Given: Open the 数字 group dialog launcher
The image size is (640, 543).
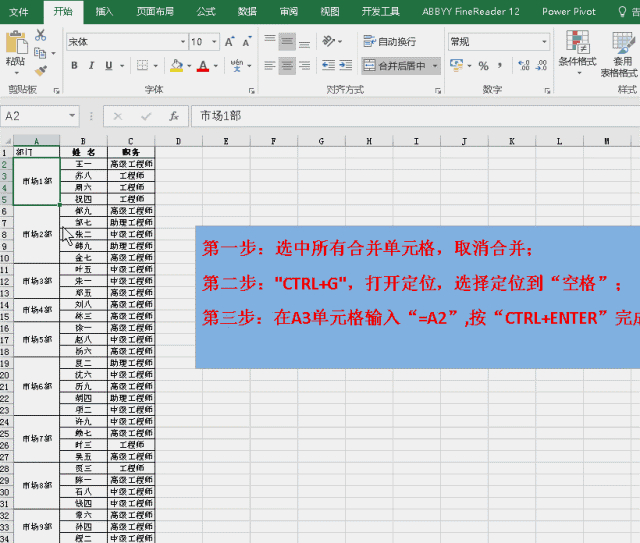Looking at the screenshot, I should point(547,91).
